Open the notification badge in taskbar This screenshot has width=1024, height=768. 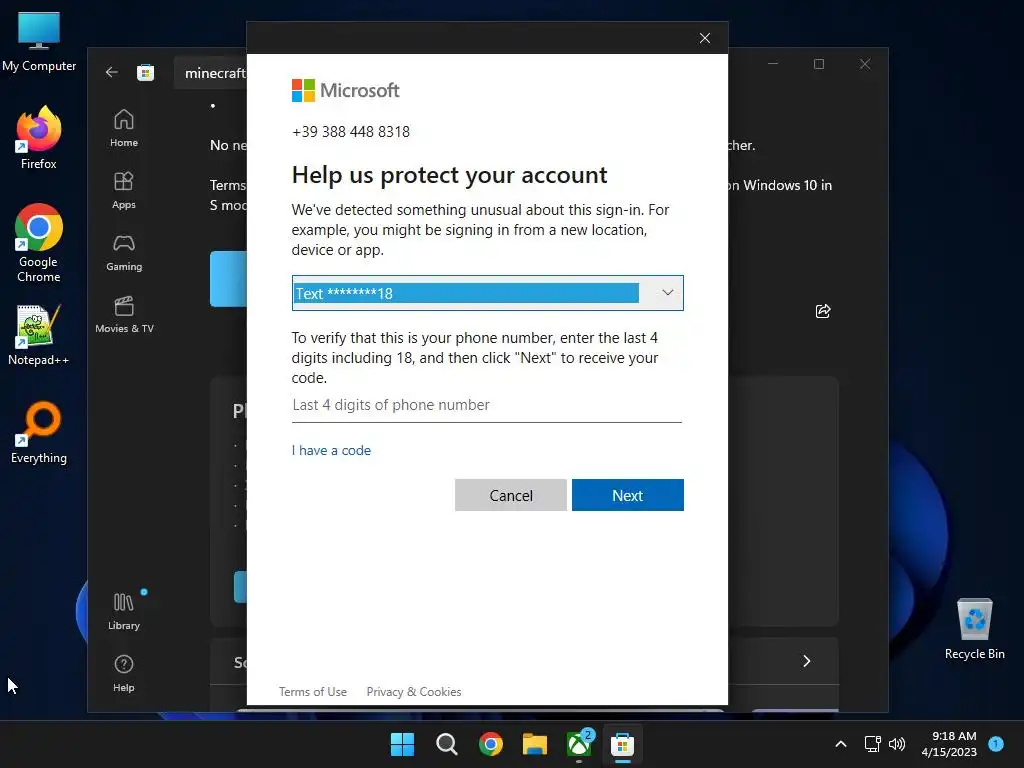click(x=996, y=743)
